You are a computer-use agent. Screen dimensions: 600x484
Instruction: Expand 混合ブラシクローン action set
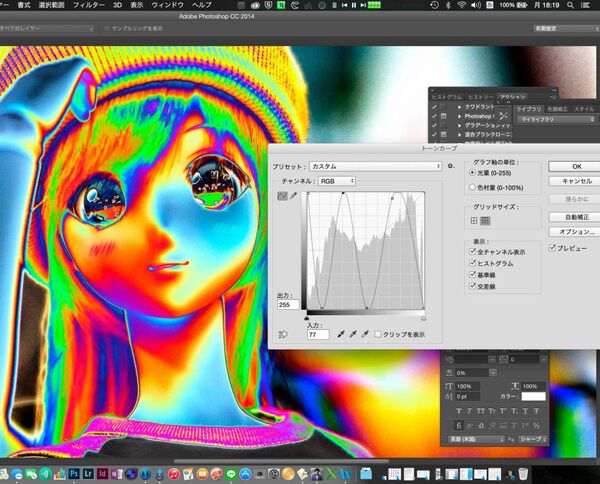pyautogui.click(x=460, y=134)
